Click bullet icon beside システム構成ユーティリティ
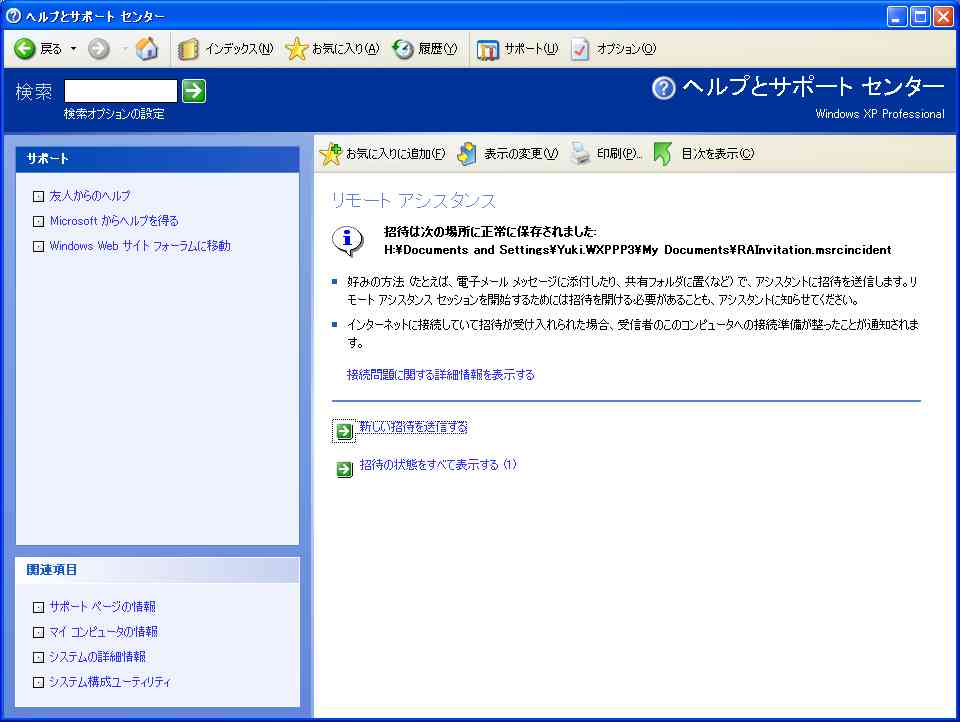The image size is (960, 722). 39,683
